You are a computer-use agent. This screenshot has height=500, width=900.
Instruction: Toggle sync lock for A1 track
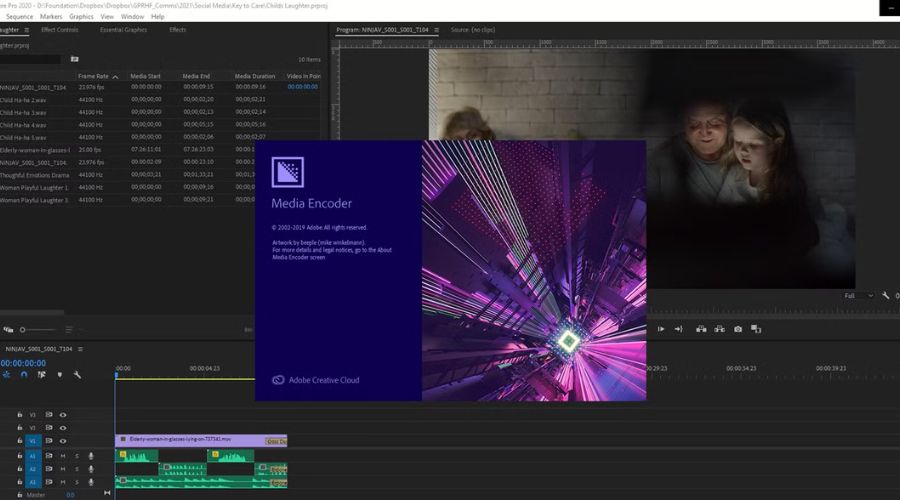tap(49, 456)
